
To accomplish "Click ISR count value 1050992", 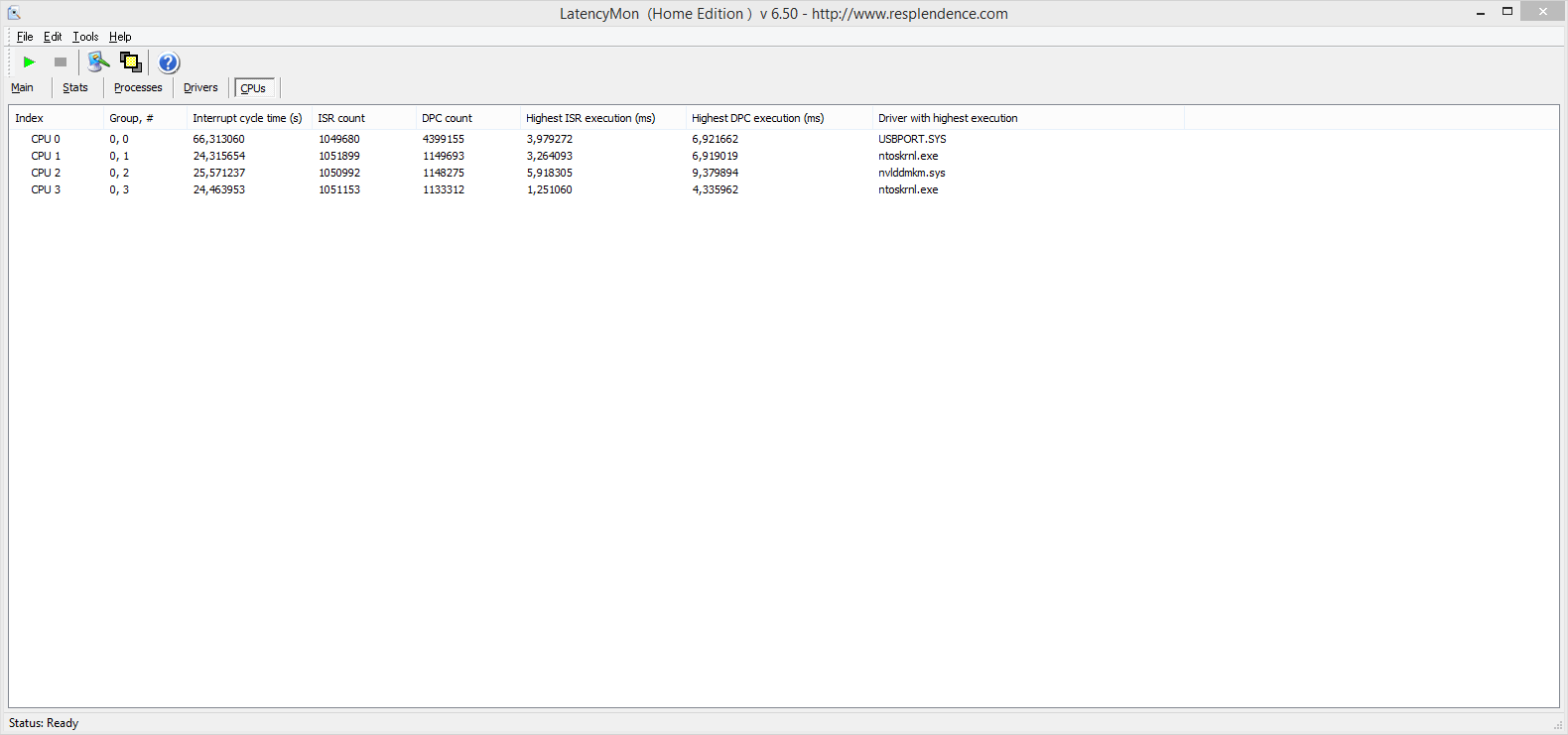I will 339,173.
